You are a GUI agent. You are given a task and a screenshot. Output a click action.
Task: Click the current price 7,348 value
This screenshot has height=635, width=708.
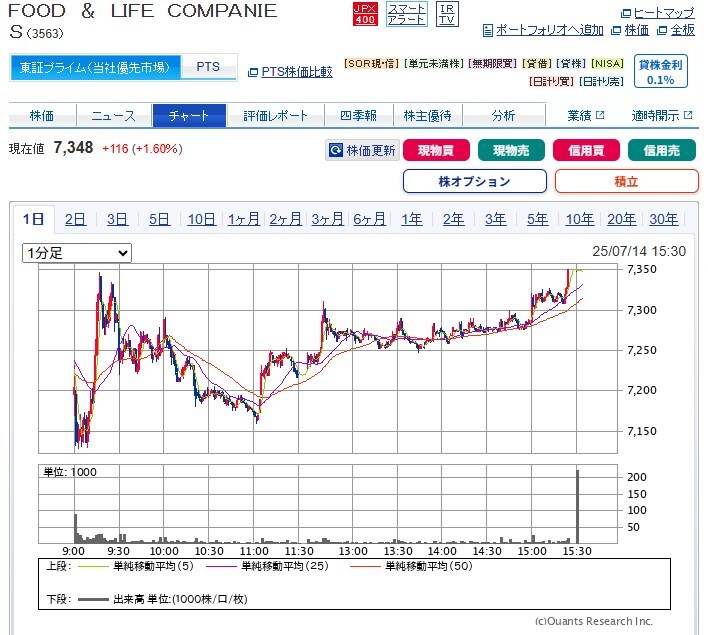point(73,148)
